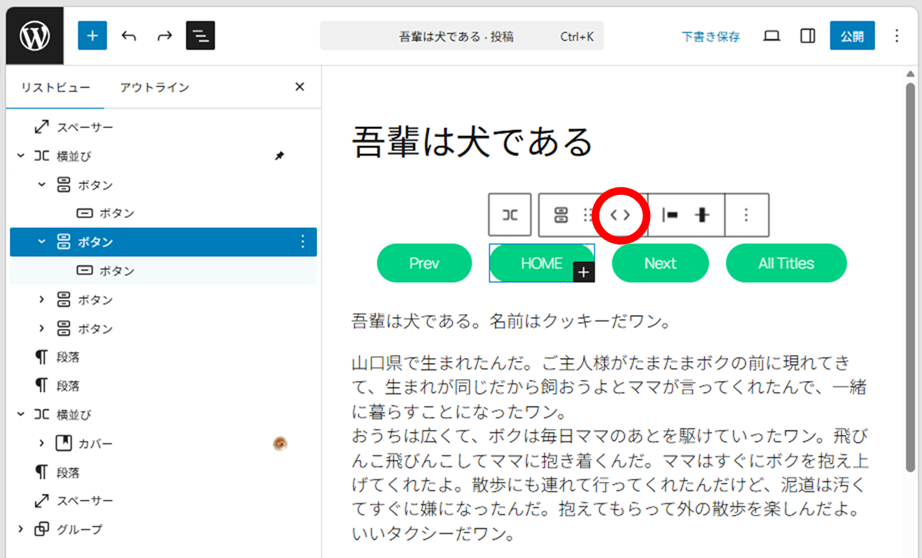Switch to the アウトライン tab
The width and height of the screenshot is (922, 558).
coord(154,87)
